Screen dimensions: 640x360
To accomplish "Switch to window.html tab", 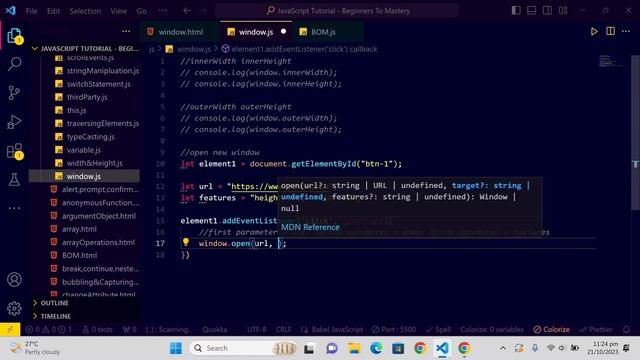I will point(180,32).
